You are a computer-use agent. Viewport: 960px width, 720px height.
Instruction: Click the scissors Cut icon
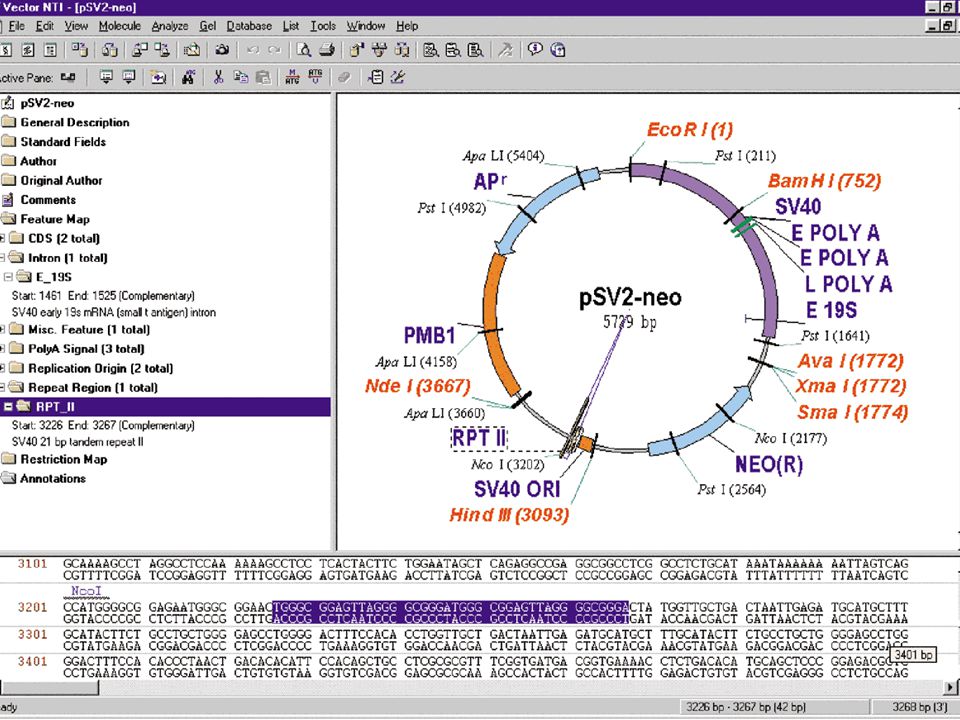pyautogui.click(x=219, y=77)
